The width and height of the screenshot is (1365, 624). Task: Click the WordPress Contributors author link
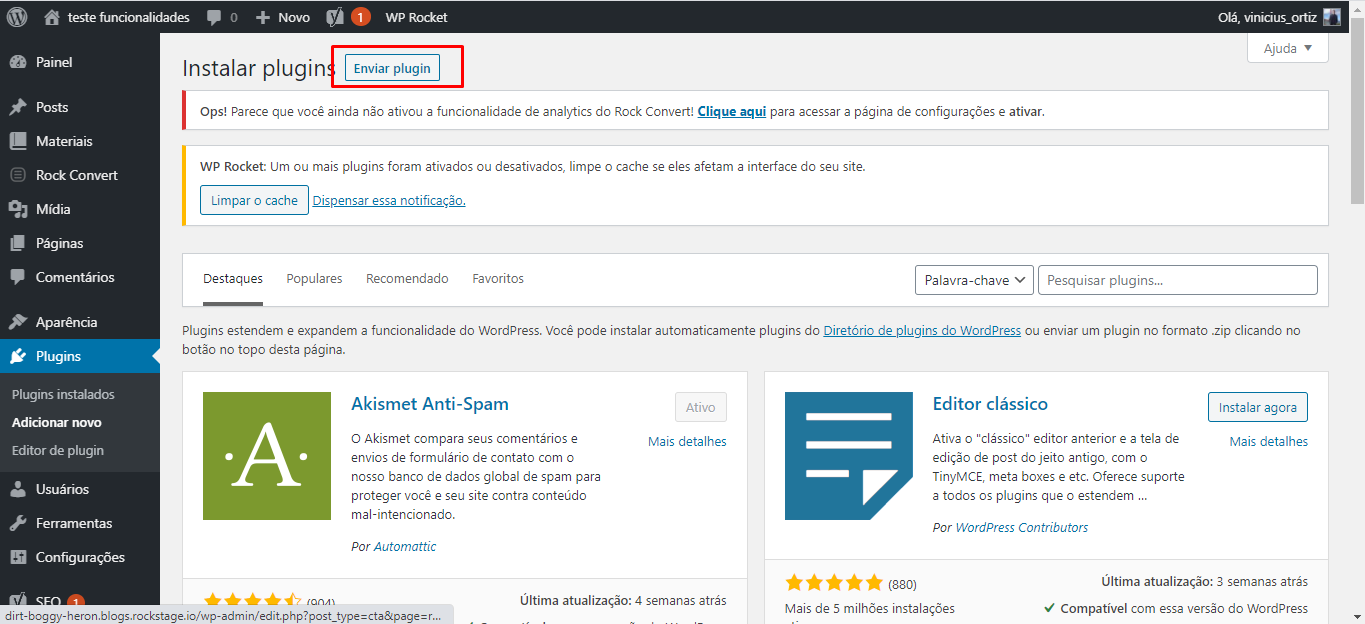click(x=1022, y=527)
